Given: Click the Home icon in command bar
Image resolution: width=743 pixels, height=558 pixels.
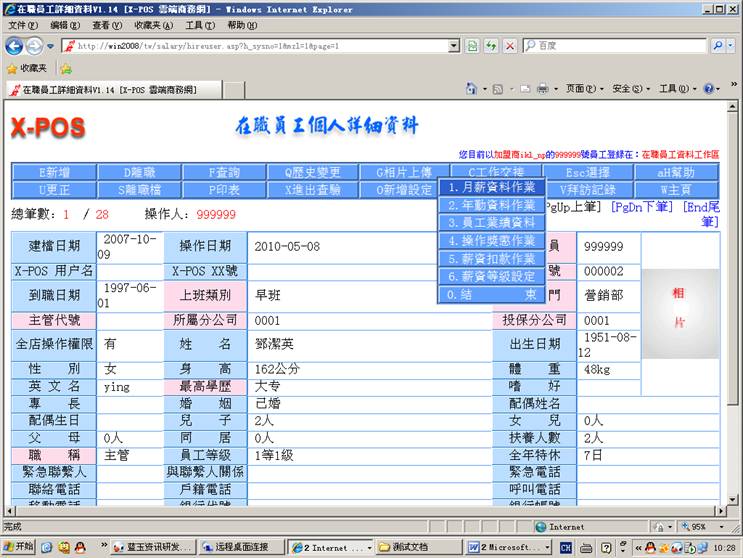Looking at the screenshot, I should pyautogui.click(x=471, y=89).
